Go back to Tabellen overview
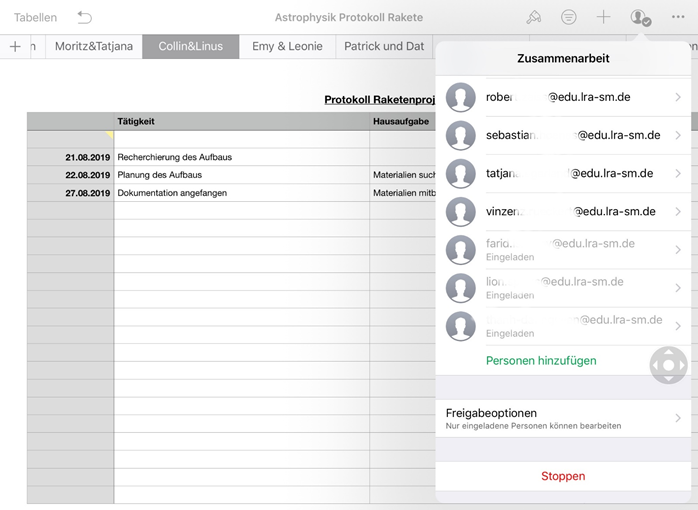Image resolution: width=698 pixels, height=510 pixels. 35,17
